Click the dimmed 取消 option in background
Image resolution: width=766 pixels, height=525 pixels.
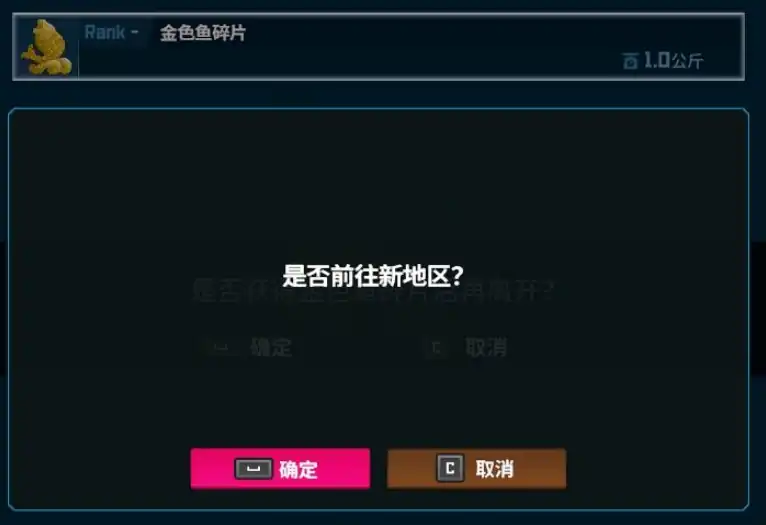coord(486,348)
